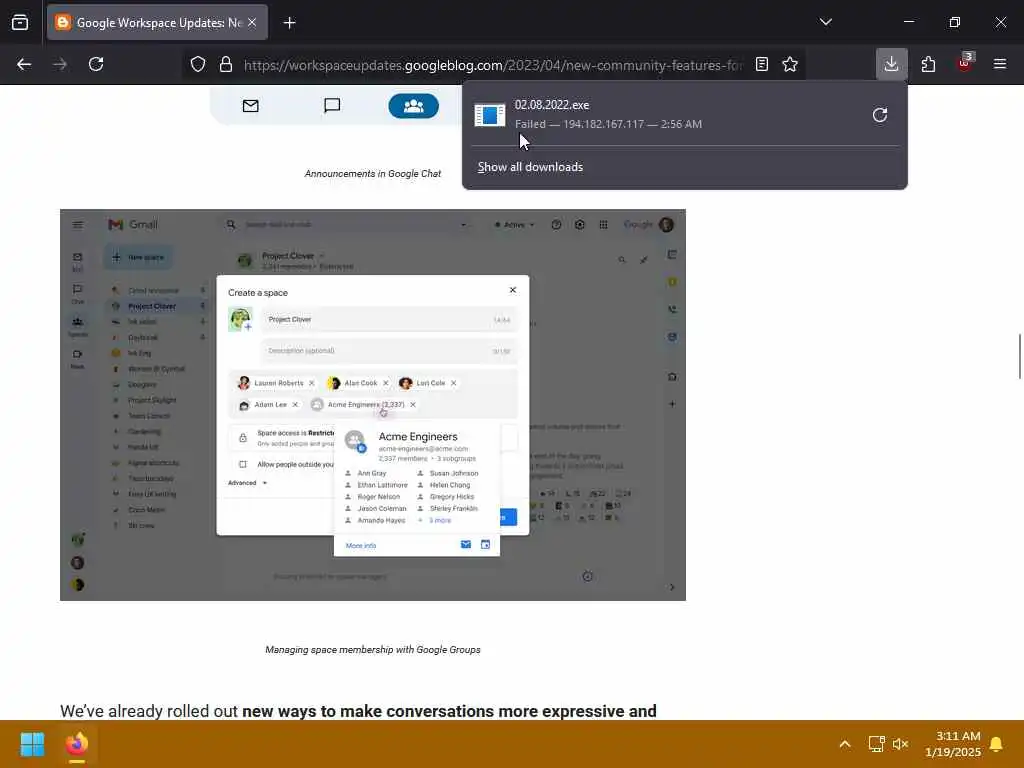1024x768 pixels.
Task: Click the URL address bar
Action: [x=493, y=65]
